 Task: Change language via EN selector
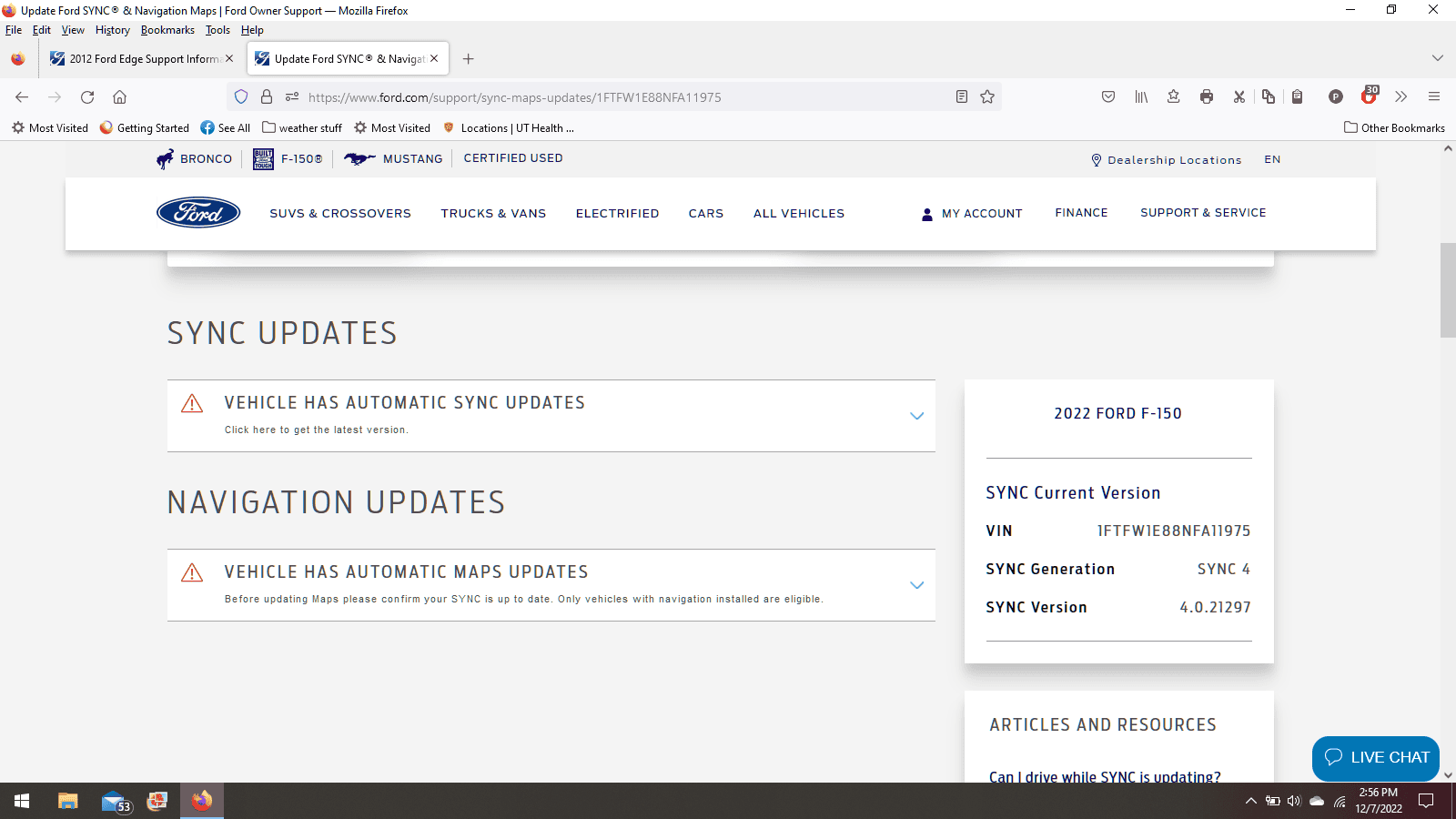[1272, 160]
